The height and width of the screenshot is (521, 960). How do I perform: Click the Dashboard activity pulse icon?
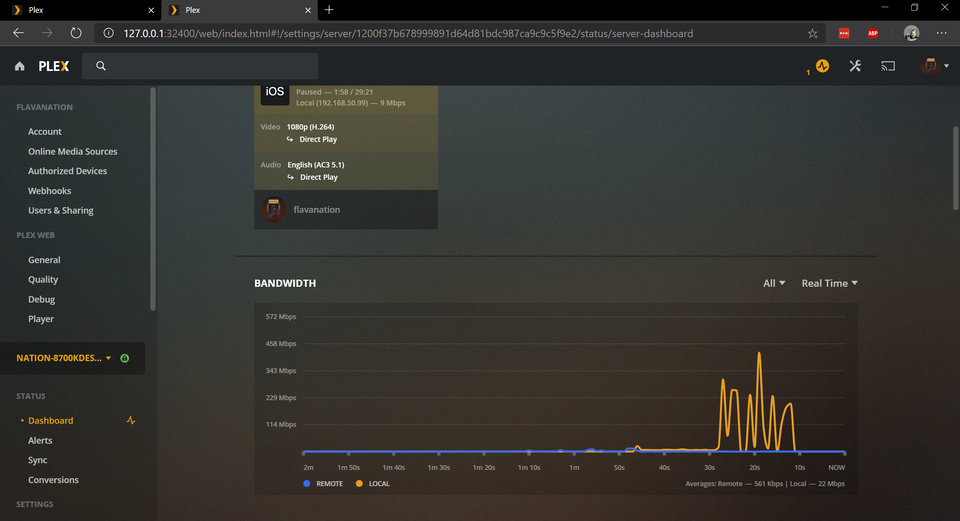131,421
